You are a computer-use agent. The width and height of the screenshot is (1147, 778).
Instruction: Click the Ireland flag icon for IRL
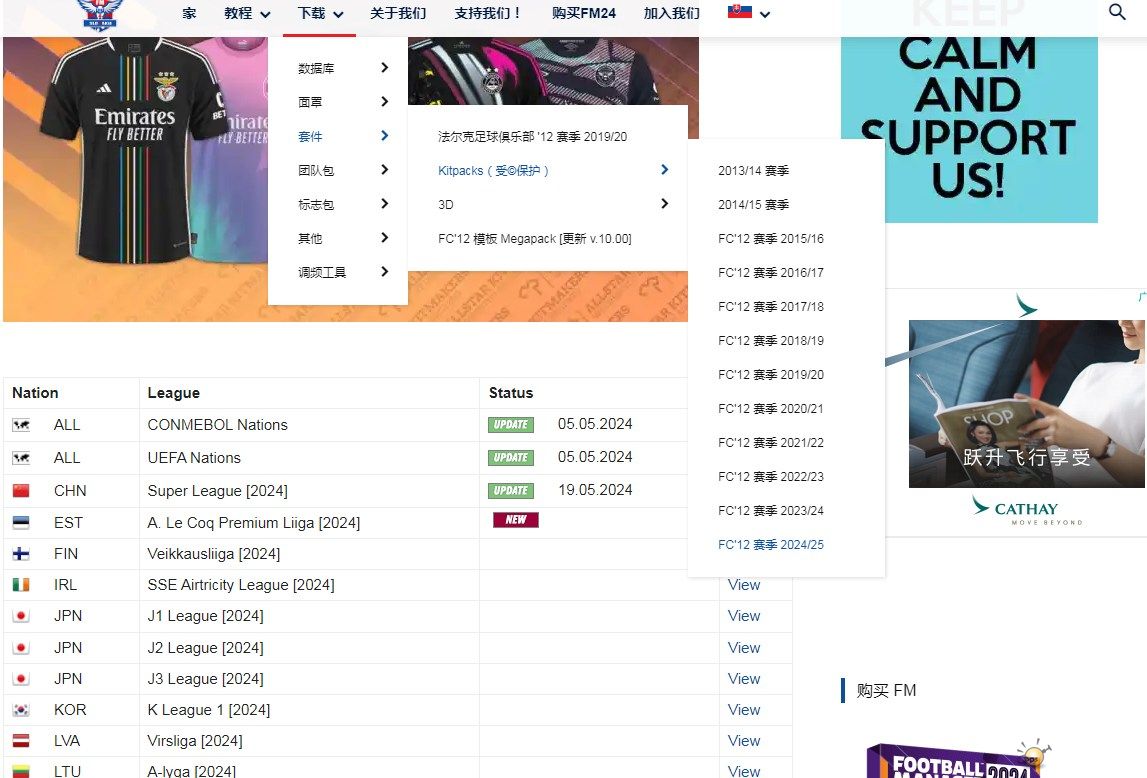point(21,585)
